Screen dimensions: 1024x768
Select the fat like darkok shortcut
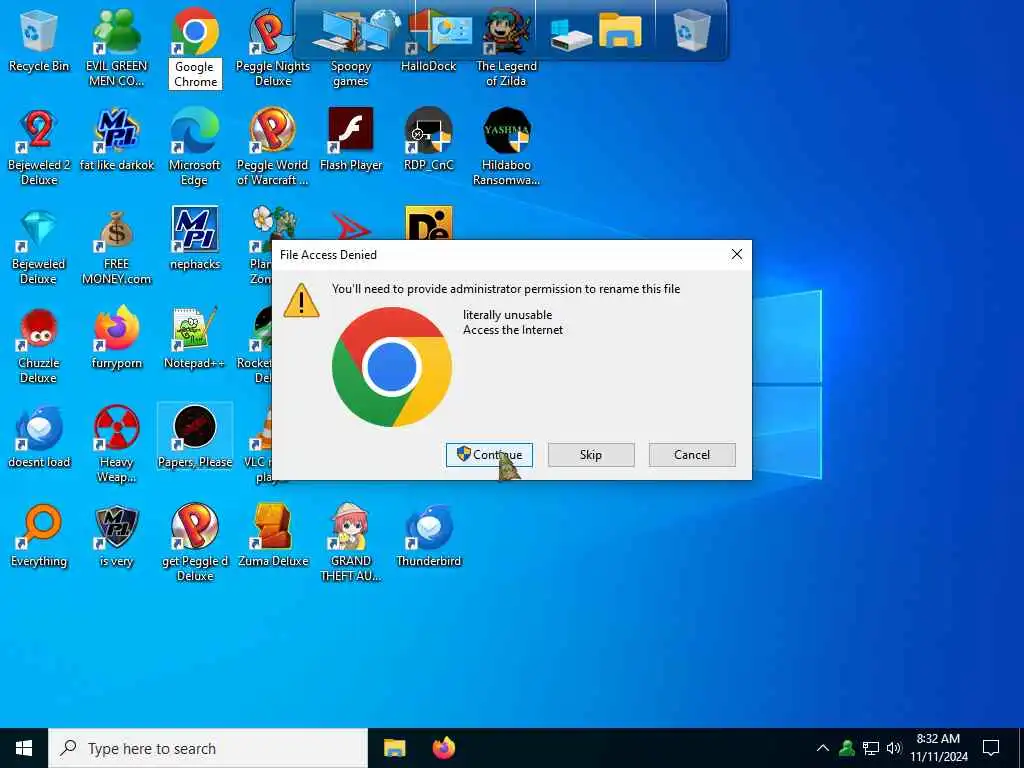(x=116, y=140)
